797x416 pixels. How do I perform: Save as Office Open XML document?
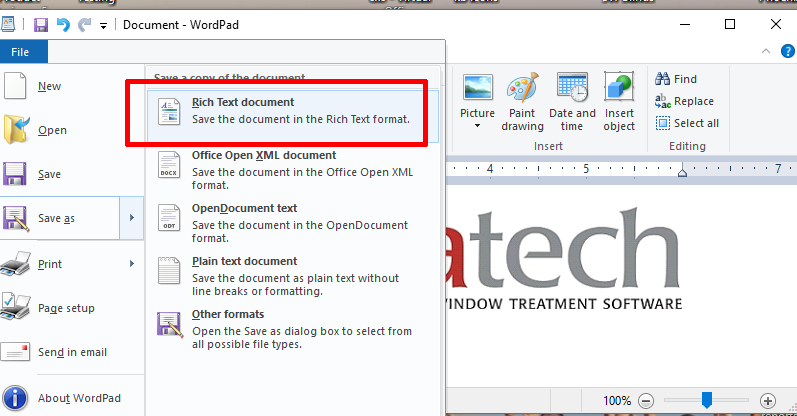click(x=293, y=170)
